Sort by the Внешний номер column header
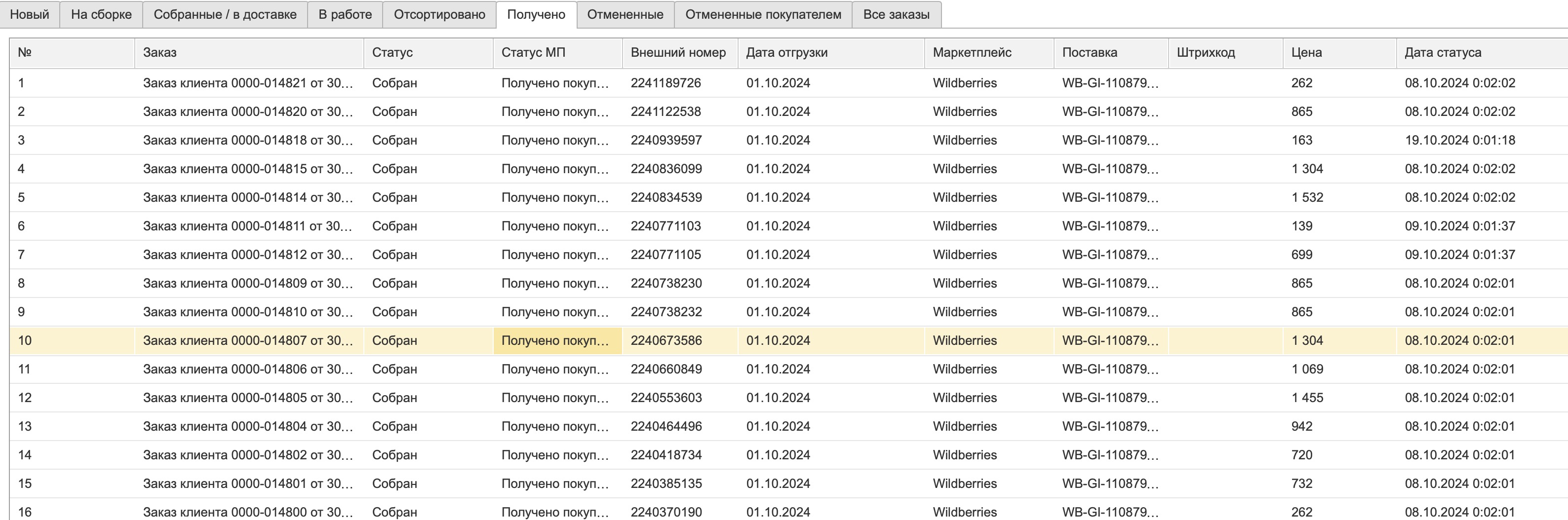 680,53
